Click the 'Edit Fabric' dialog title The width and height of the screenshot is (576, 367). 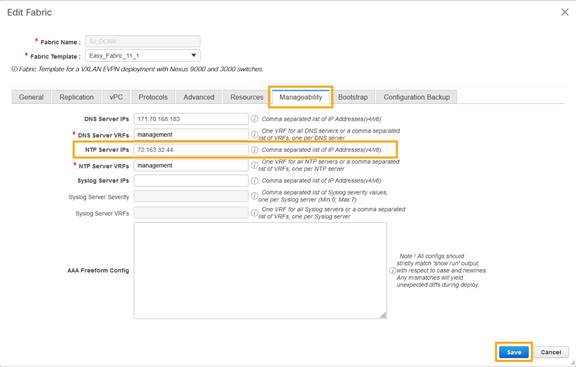[x=29, y=12]
